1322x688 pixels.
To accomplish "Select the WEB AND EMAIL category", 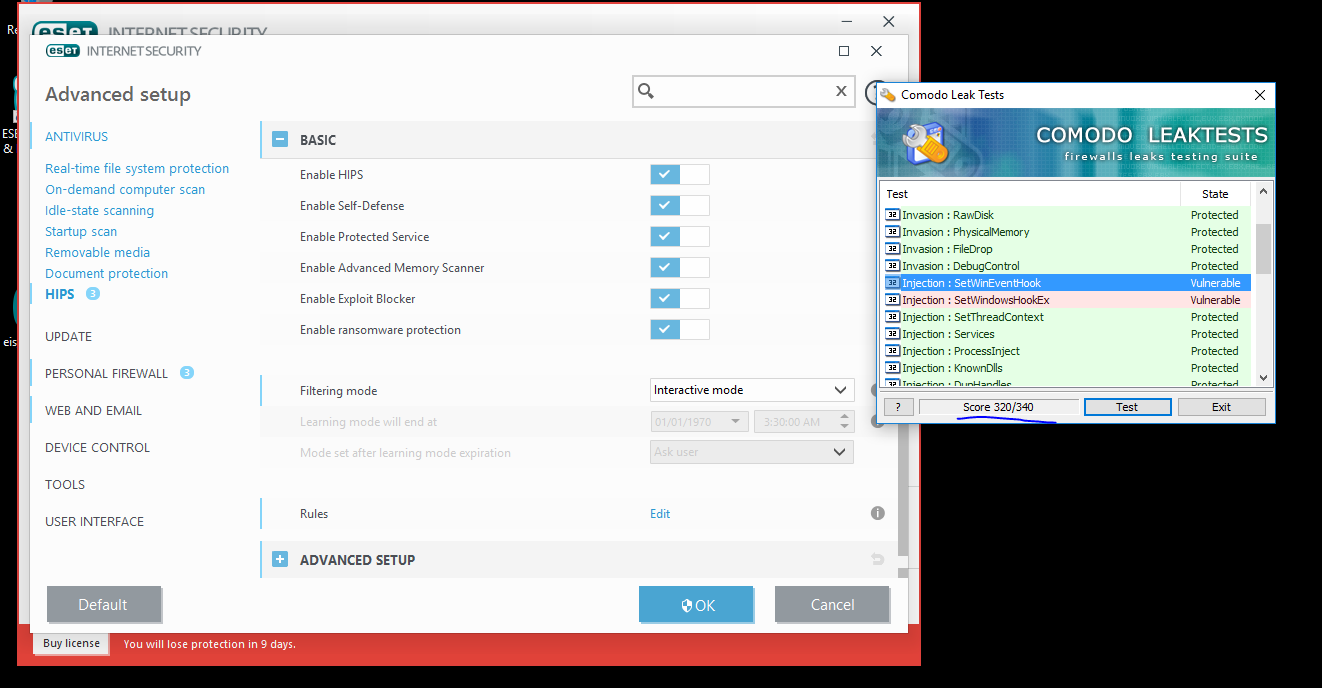I will tap(93, 410).
